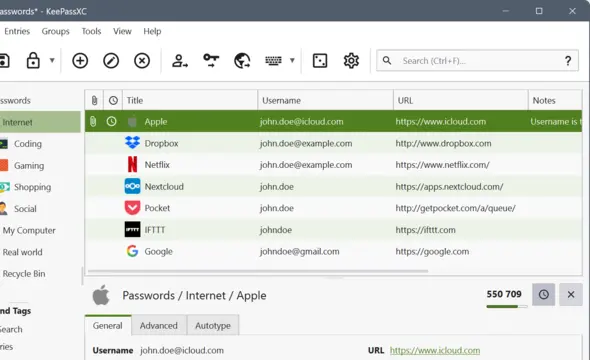Select the Internet group in sidebar
The height and width of the screenshot is (360, 590).
(40, 122)
